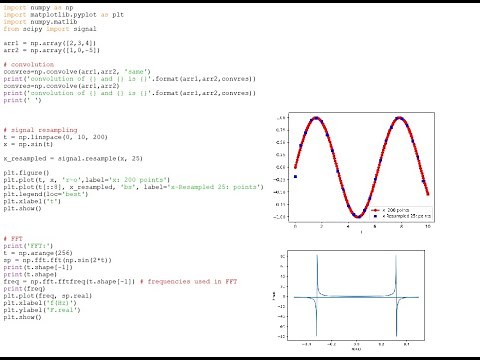Screen dimensions: 480x360
Task: Select the 'x = np.sin(t)' line
Action: point(28,144)
